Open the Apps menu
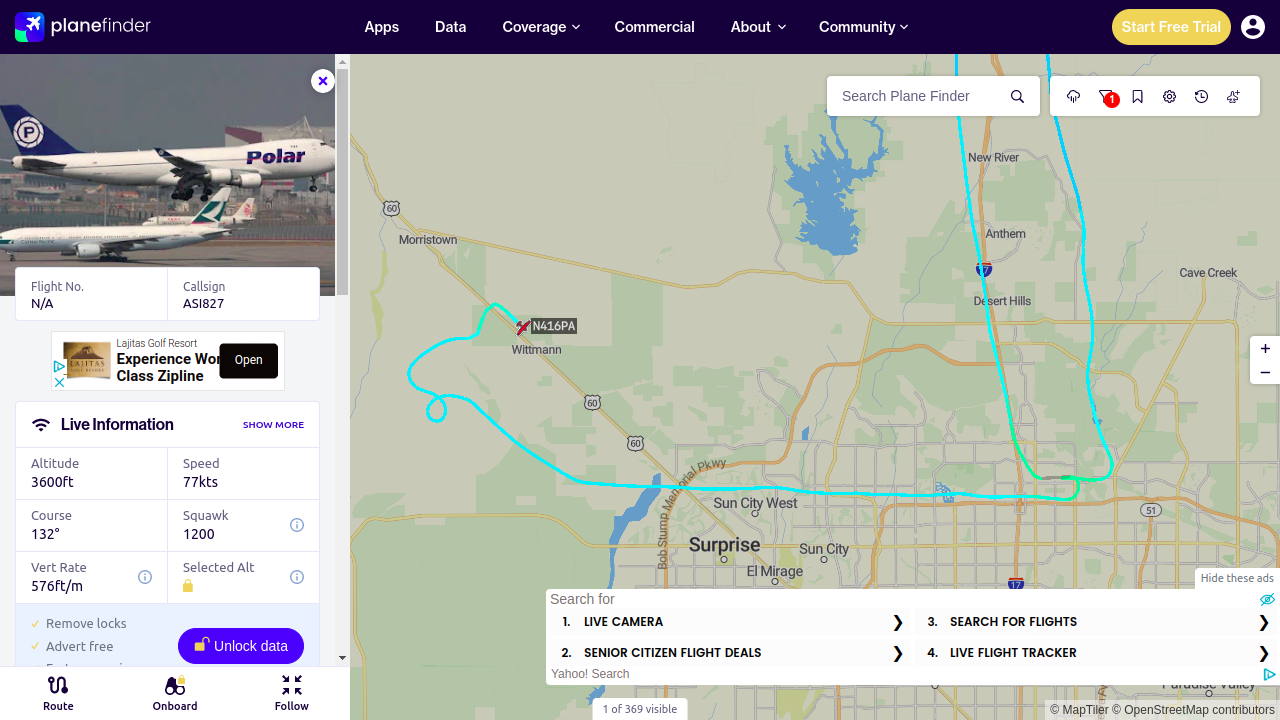The image size is (1280, 720). tap(382, 27)
